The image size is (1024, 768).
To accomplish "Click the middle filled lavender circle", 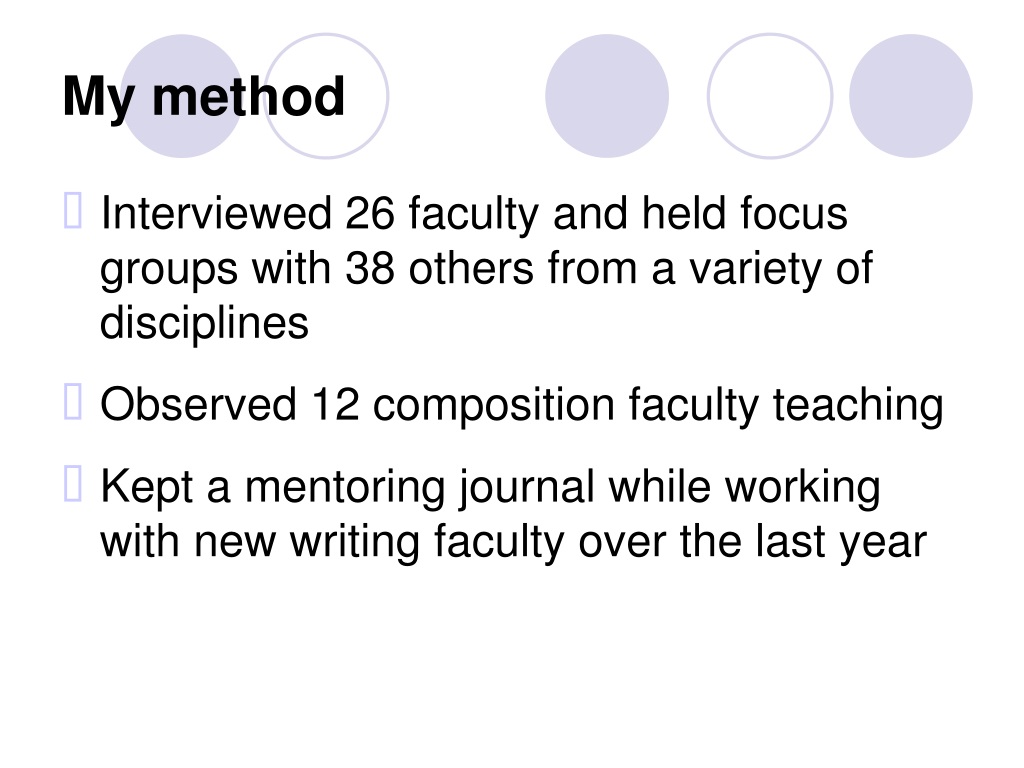I will 607,96.
